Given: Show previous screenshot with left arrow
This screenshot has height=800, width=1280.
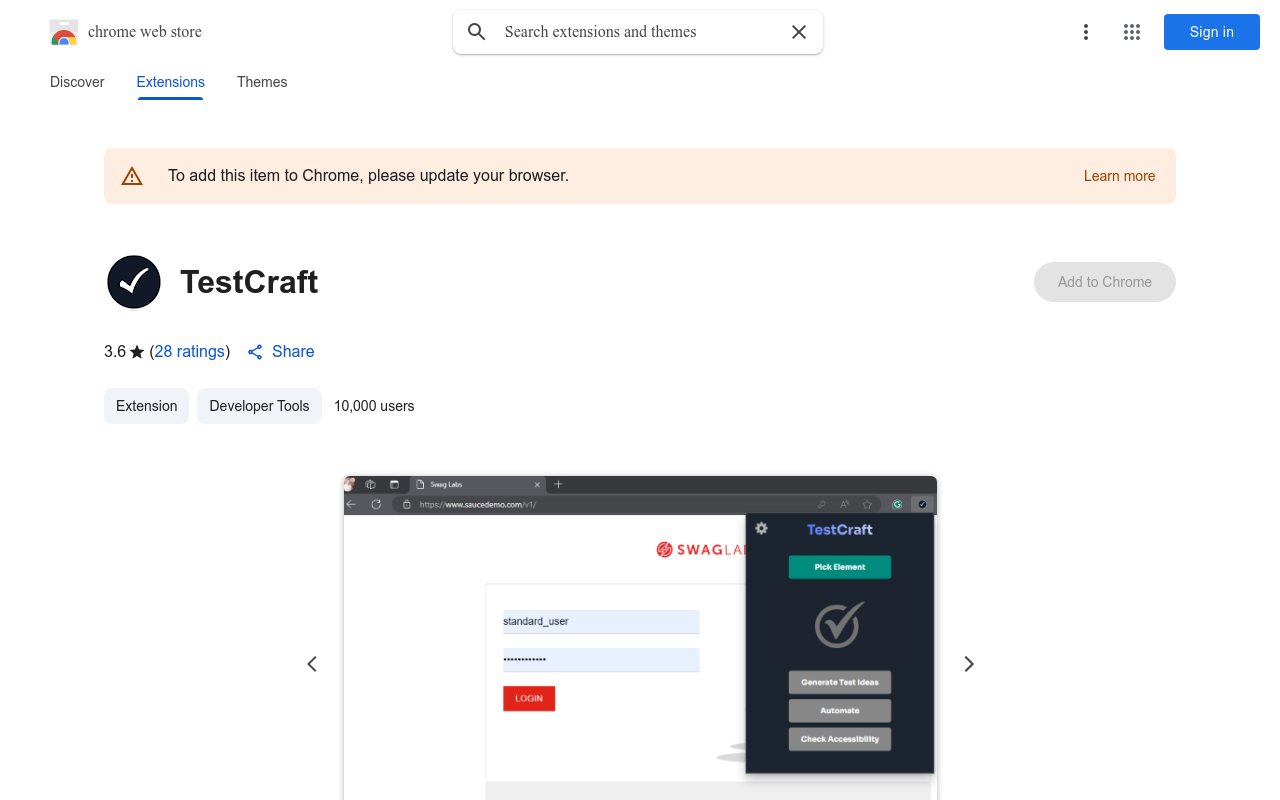Looking at the screenshot, I should pos(312,664).
